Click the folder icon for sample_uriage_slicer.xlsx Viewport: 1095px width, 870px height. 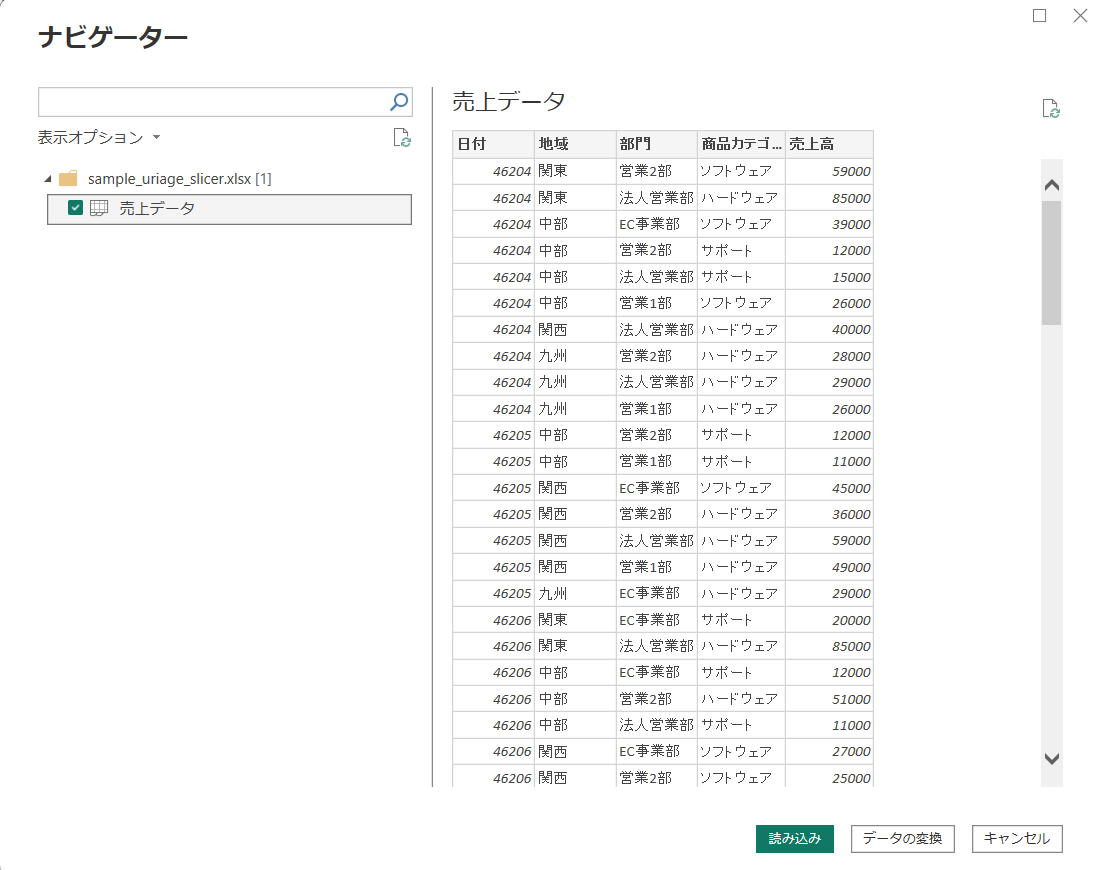click(68, 179)
